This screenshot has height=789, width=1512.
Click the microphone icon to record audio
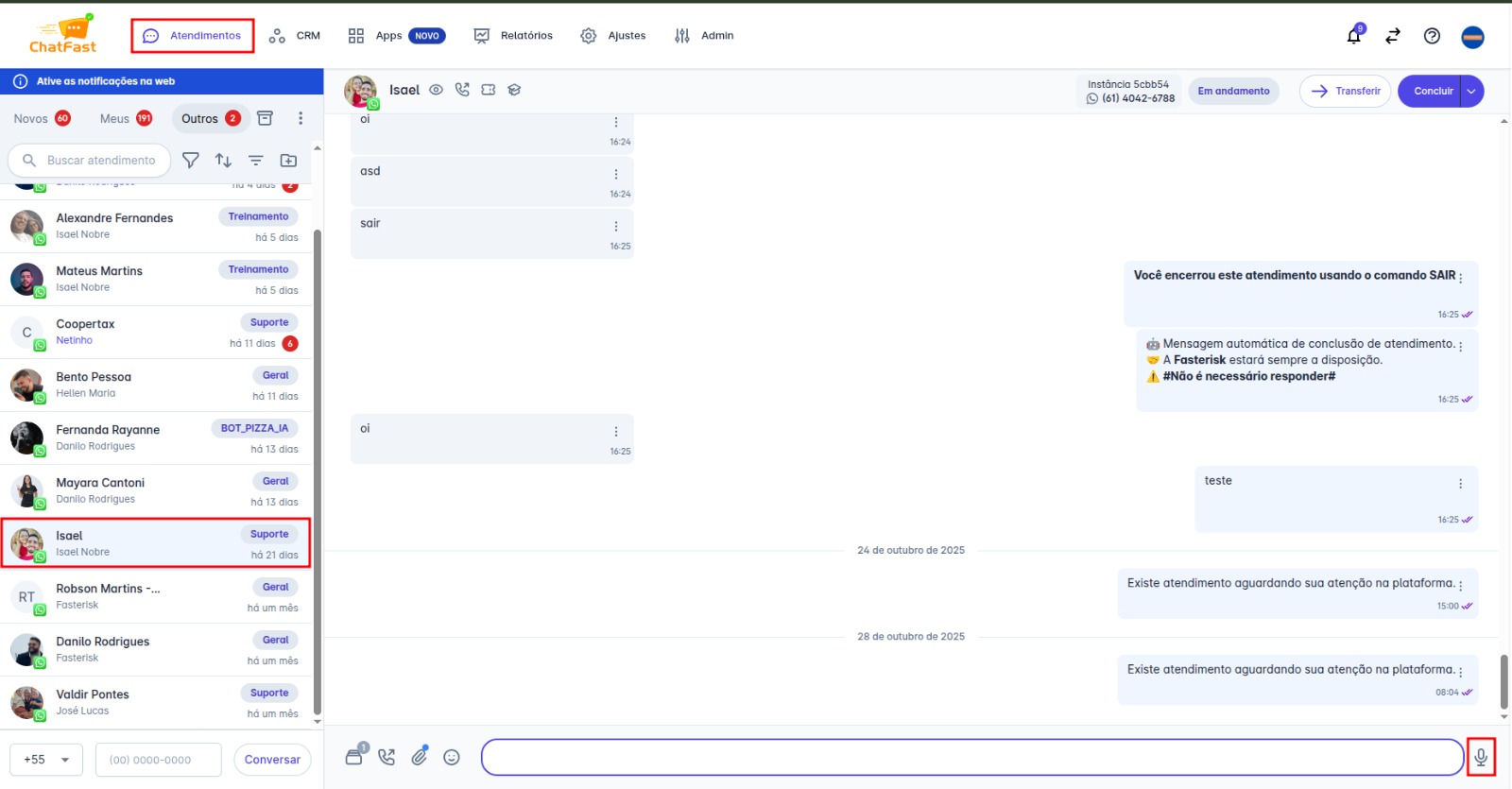point(1481,757)
